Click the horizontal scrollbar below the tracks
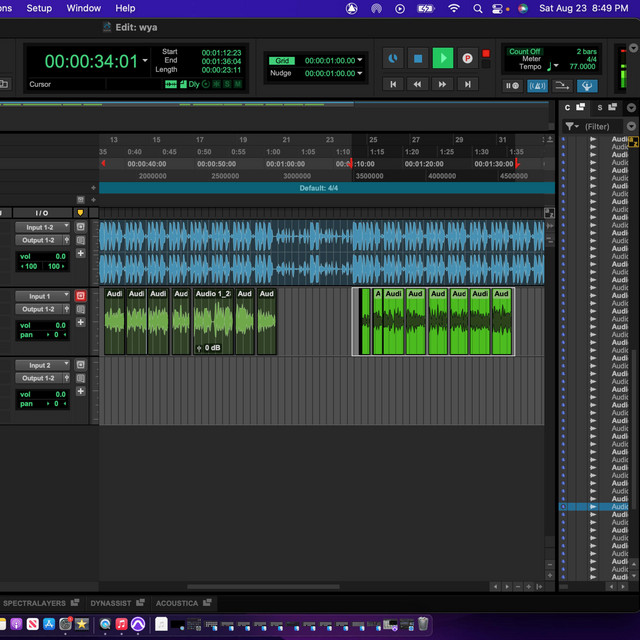The height and width of the screenshot is (640, 640). (263, 587)
